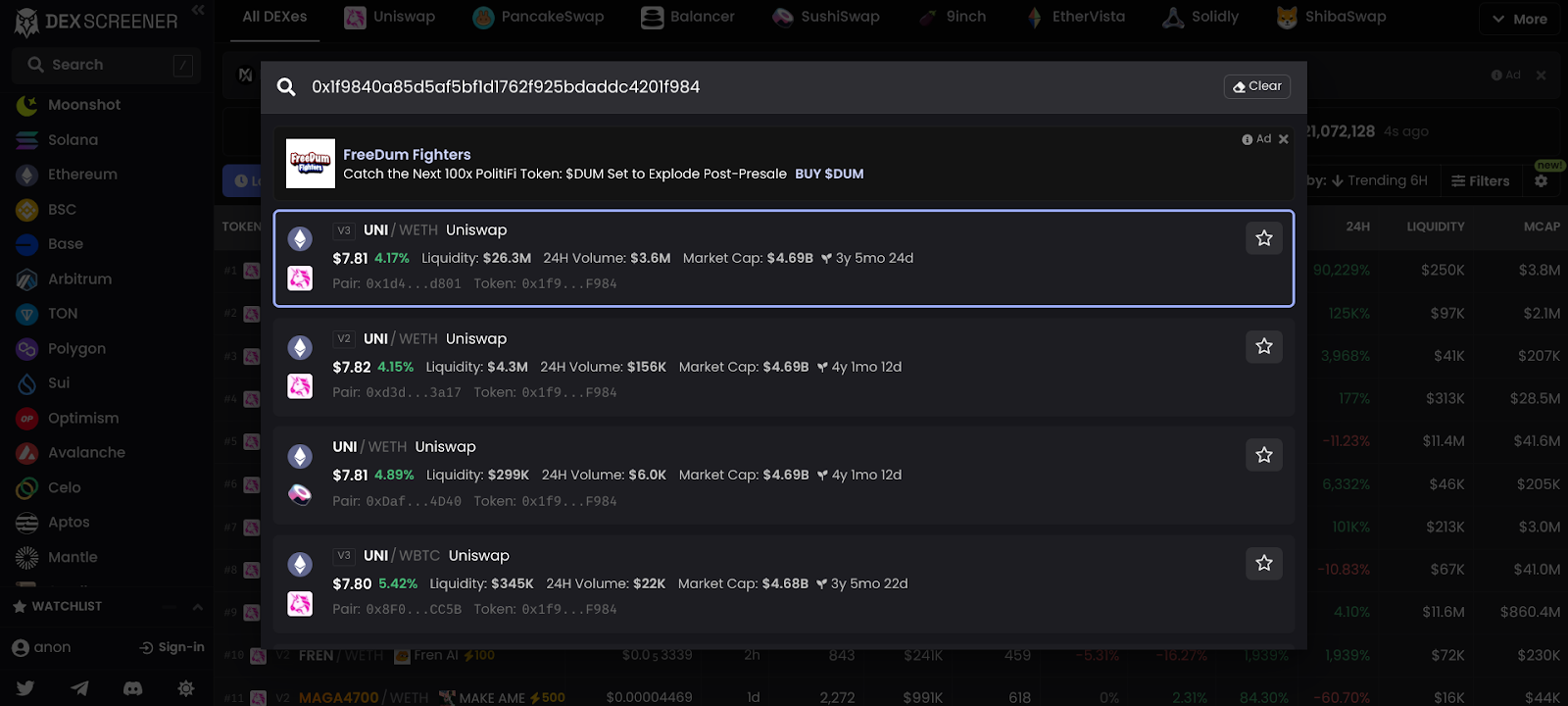Click the search magnifier icon in the dialog
This screenshot has width=1568, height=706.
[286, 87]
